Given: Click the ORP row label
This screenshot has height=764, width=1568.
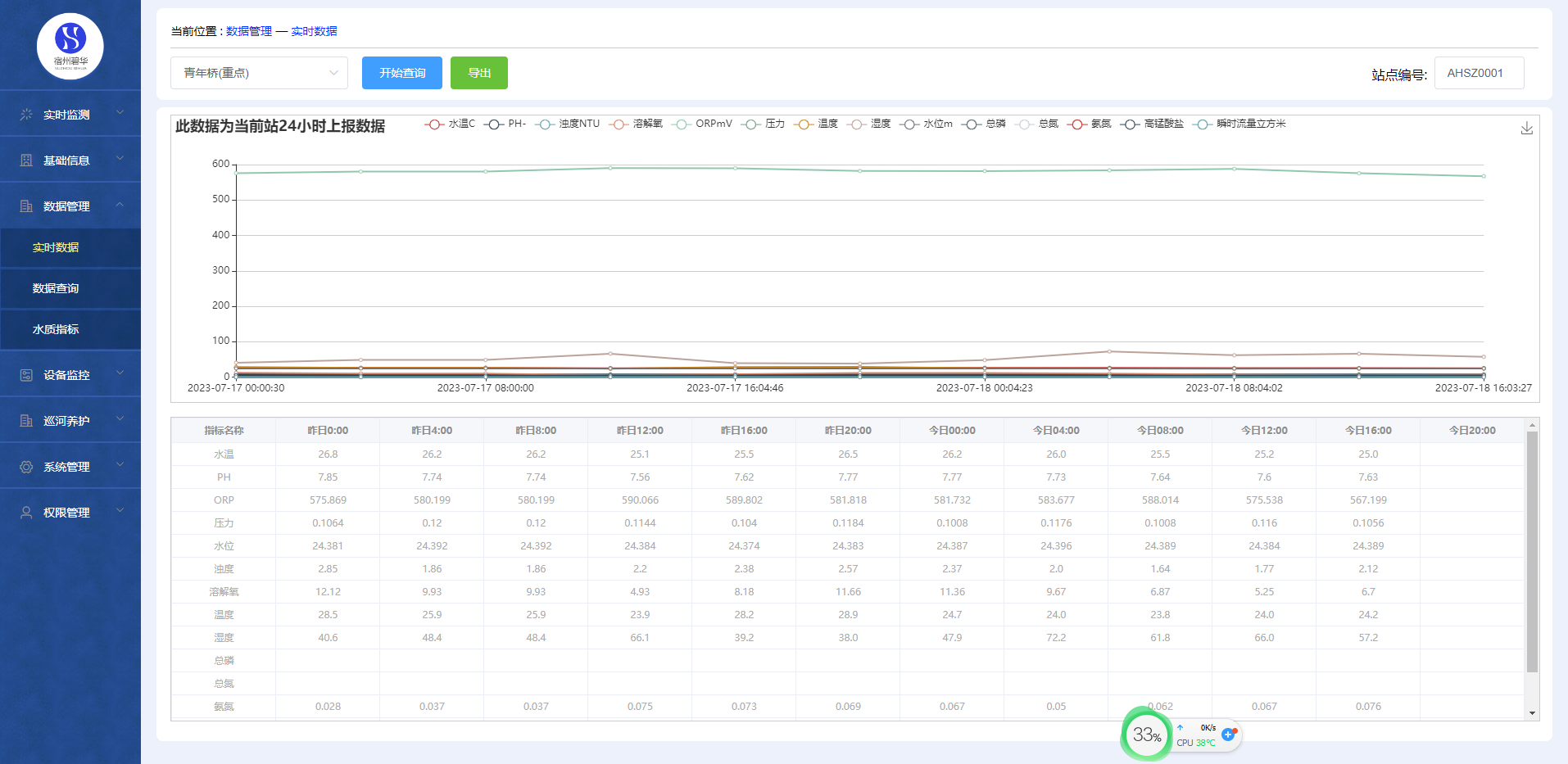Looking at the screenshot, I should click(224, 500).
